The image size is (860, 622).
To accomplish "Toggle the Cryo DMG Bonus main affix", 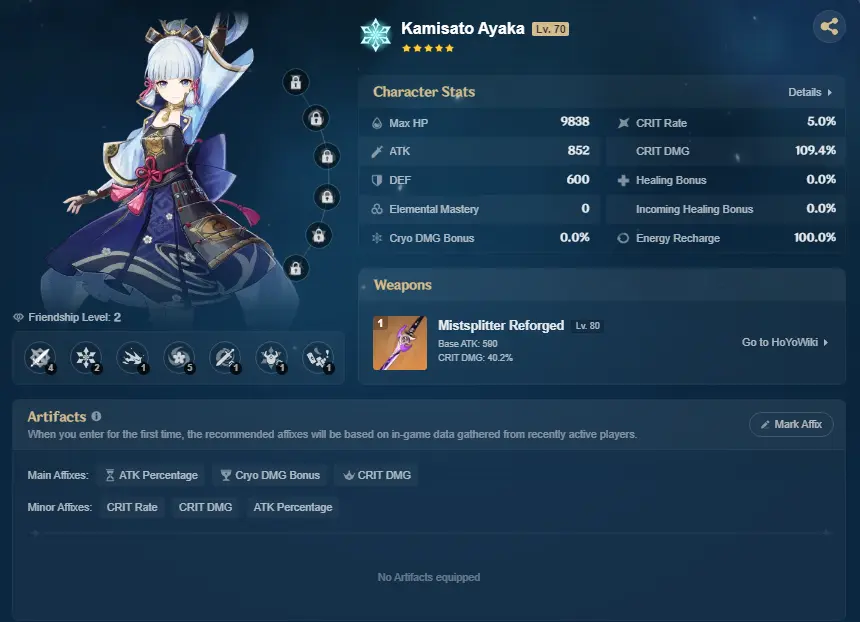I will point(270,475).
